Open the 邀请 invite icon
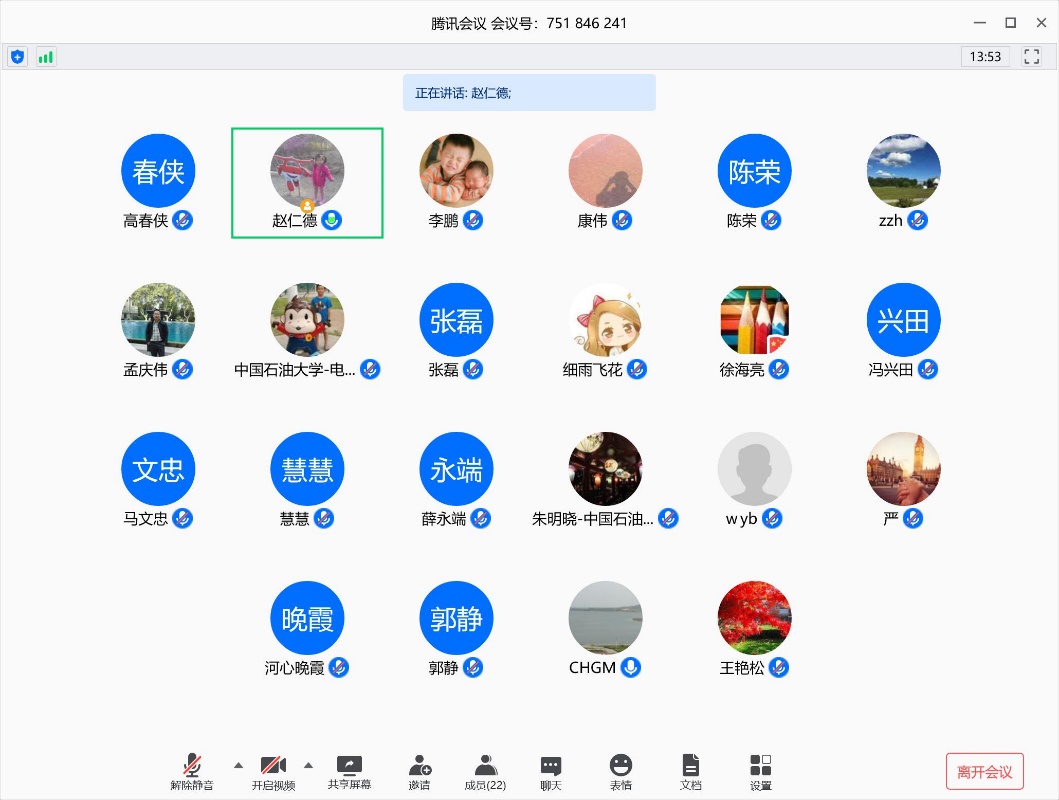The image size is (1059, 800). point(419,772)
